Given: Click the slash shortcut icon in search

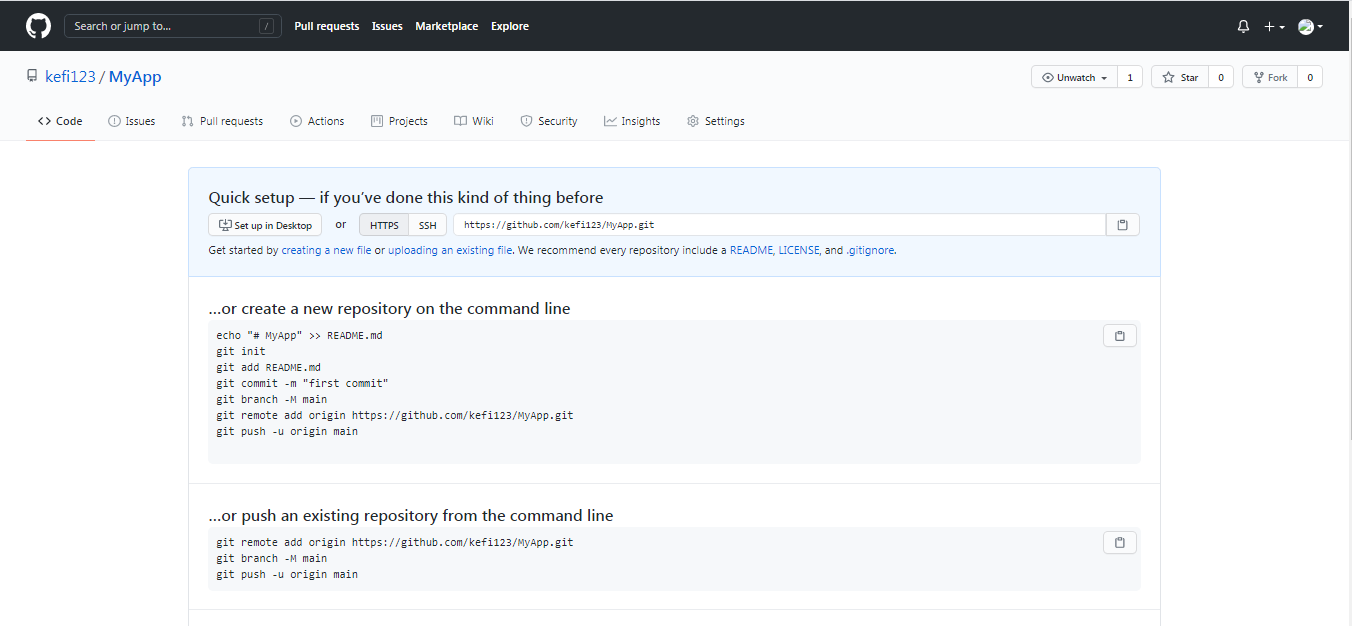Looking at the screenshot, I should [266, 26].
